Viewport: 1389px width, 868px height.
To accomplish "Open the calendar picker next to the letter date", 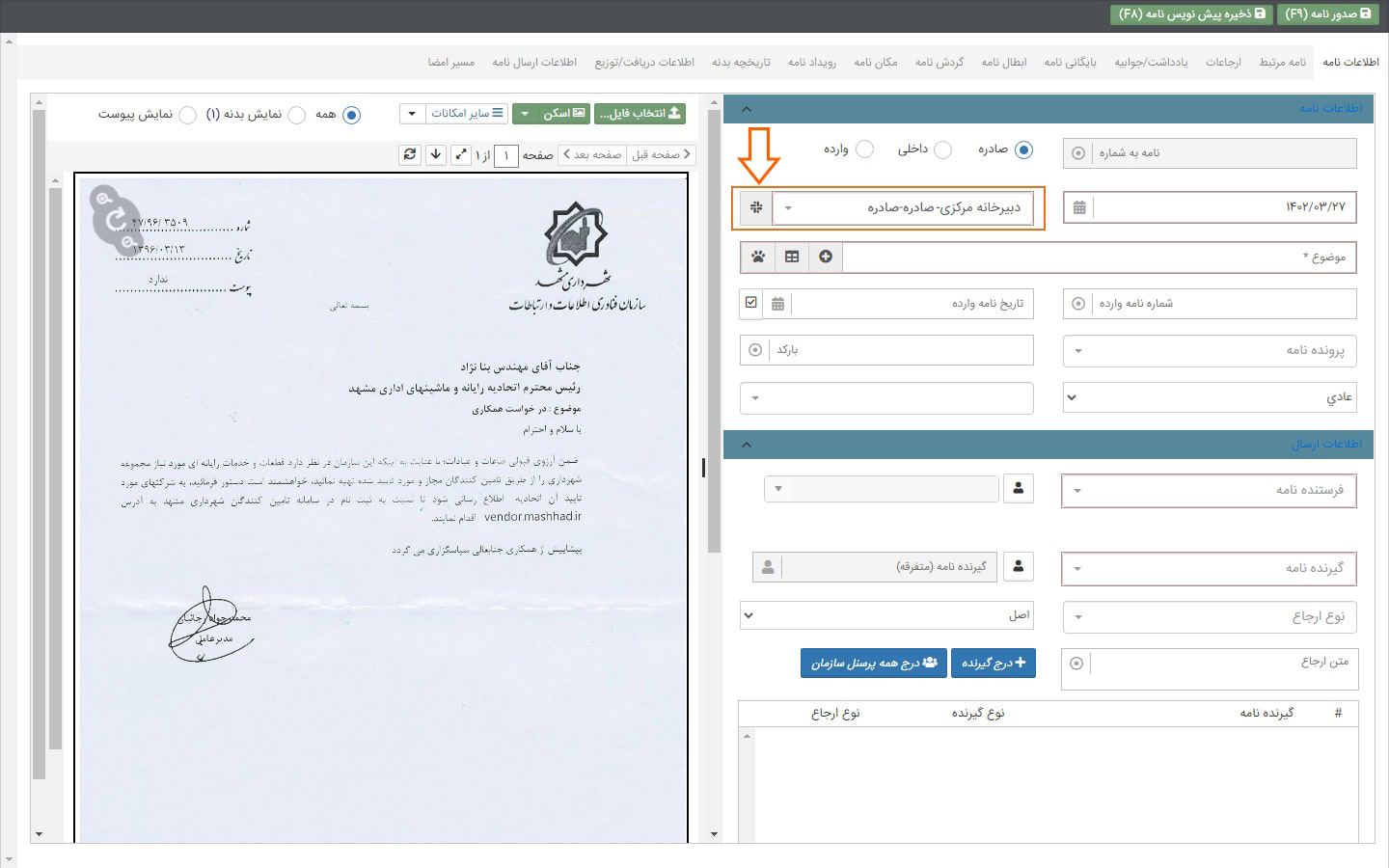I will (x=1081, y=206).
